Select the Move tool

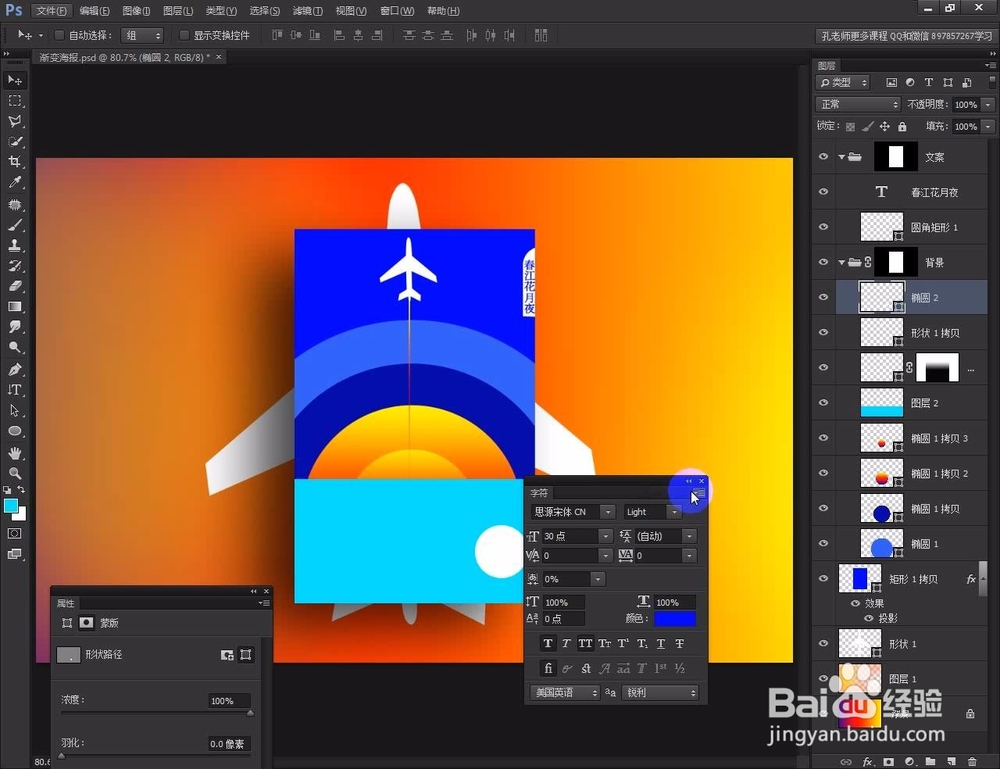click(x=14, y=79)
